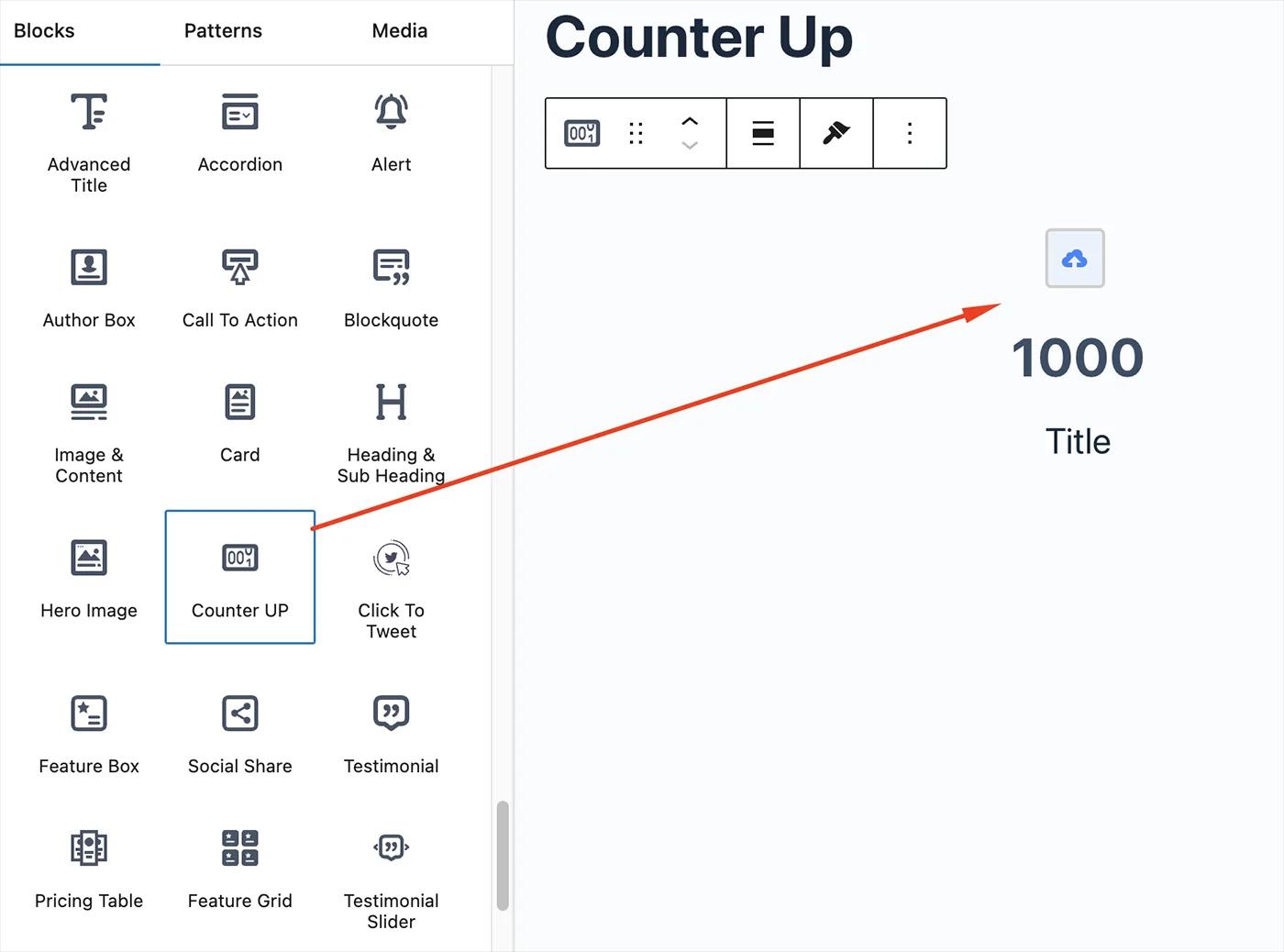Open the Media tab
Viewport: 1284px width, 952px height.
click(x=399, y=30)
